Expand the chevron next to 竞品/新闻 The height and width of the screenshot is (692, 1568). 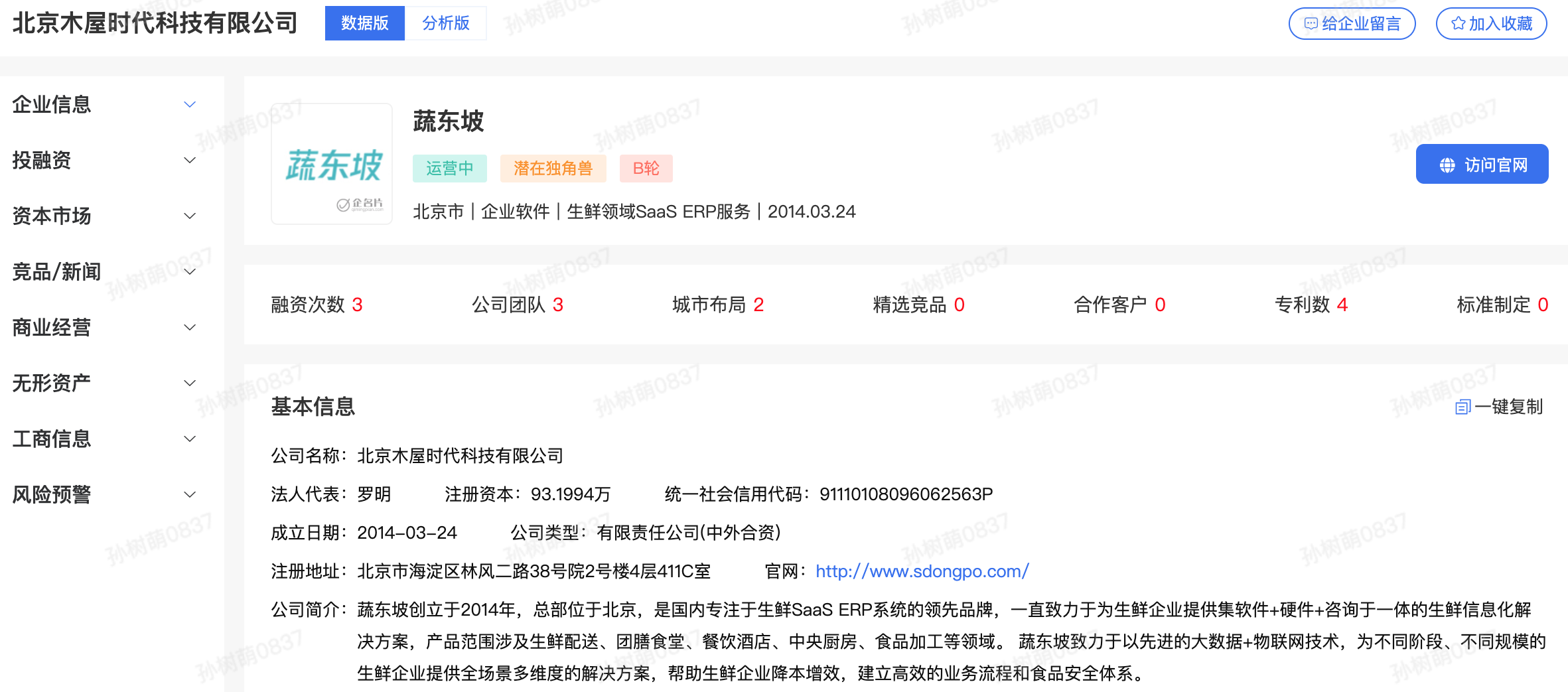click(x=190, y=271)
